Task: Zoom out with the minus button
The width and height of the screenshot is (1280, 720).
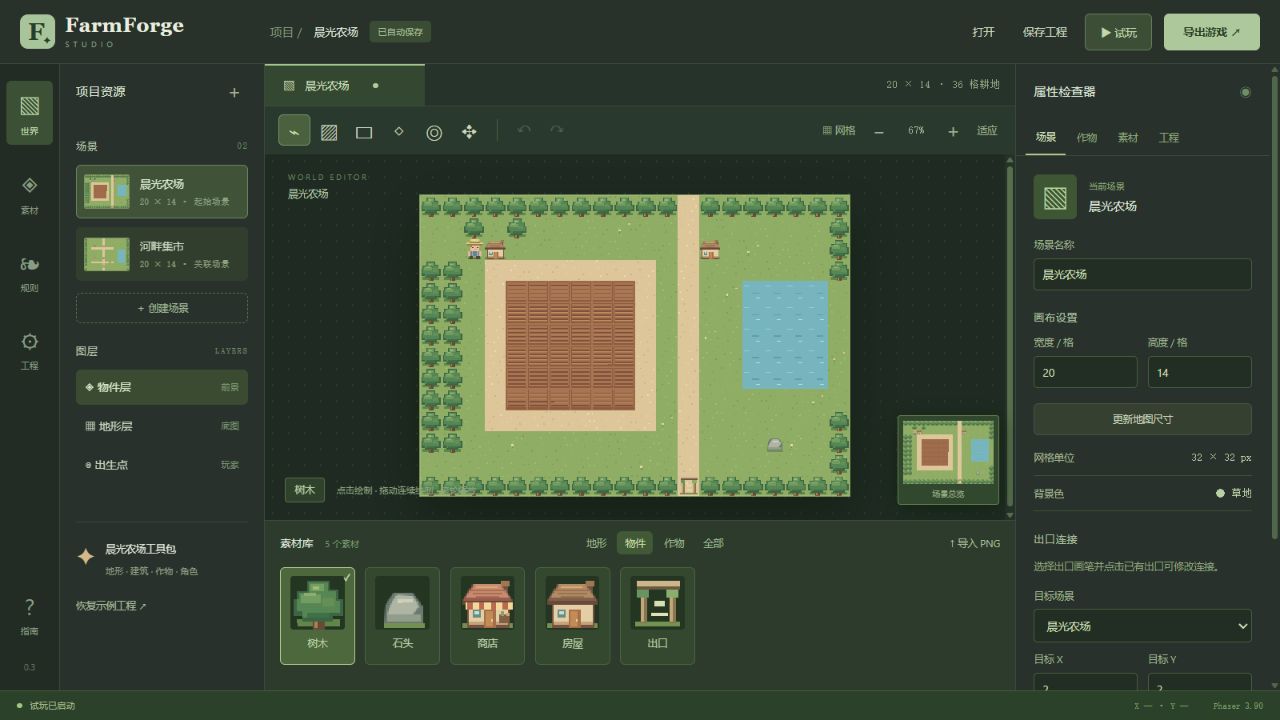Action: (879, 131)
